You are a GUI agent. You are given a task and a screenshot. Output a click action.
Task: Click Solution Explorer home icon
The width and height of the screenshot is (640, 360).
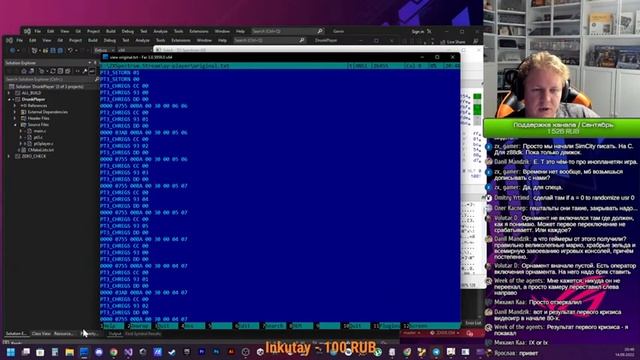point(23,71)
